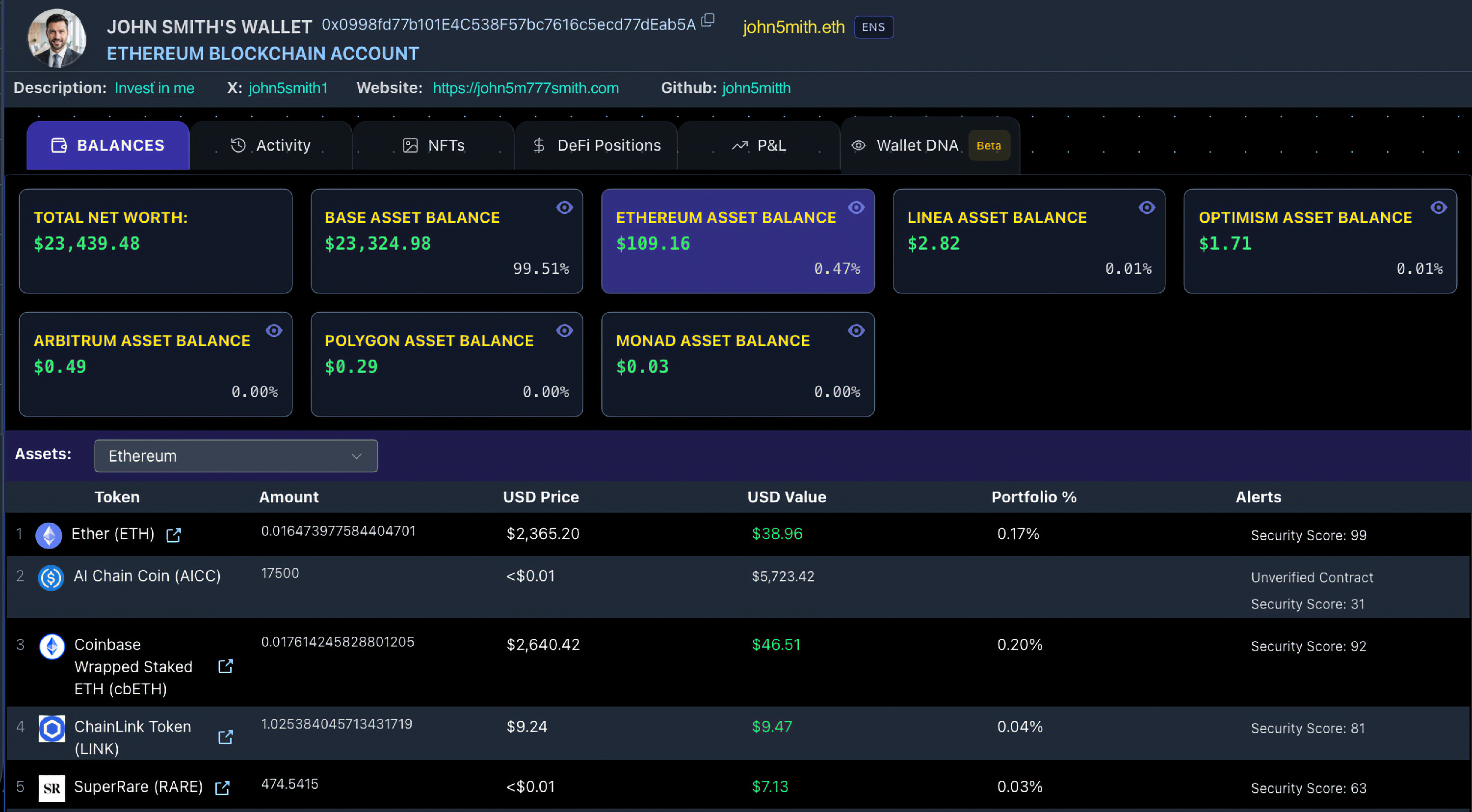Click the P&L chart icon
Viewport: 1472px width, 812px height.
coord(740,145)
